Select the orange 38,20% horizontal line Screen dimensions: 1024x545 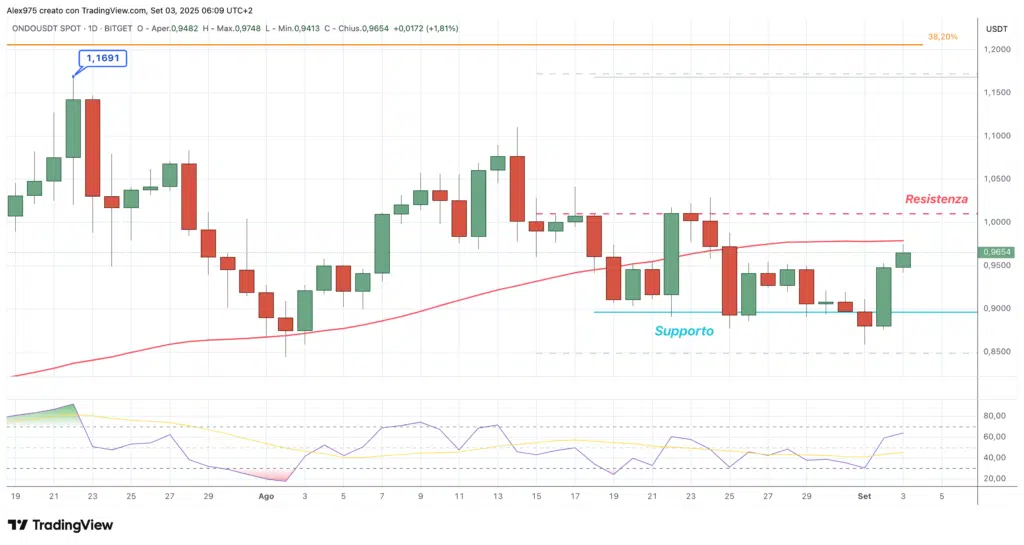point(500,44)
